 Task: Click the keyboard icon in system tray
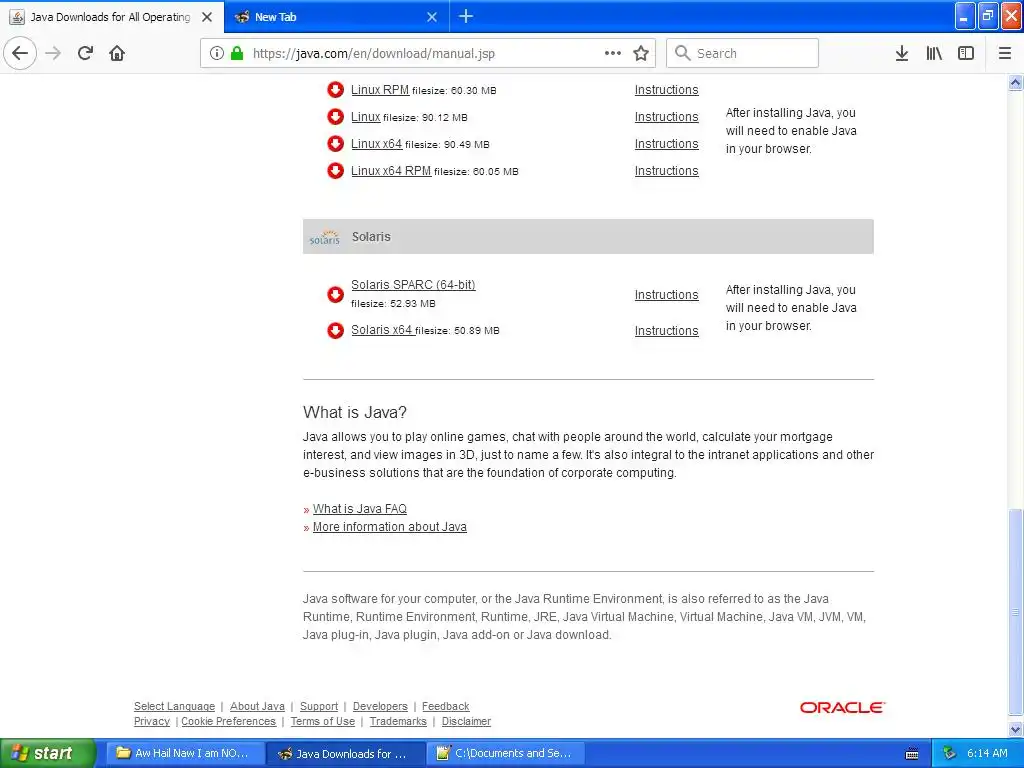tap(912, 754)
